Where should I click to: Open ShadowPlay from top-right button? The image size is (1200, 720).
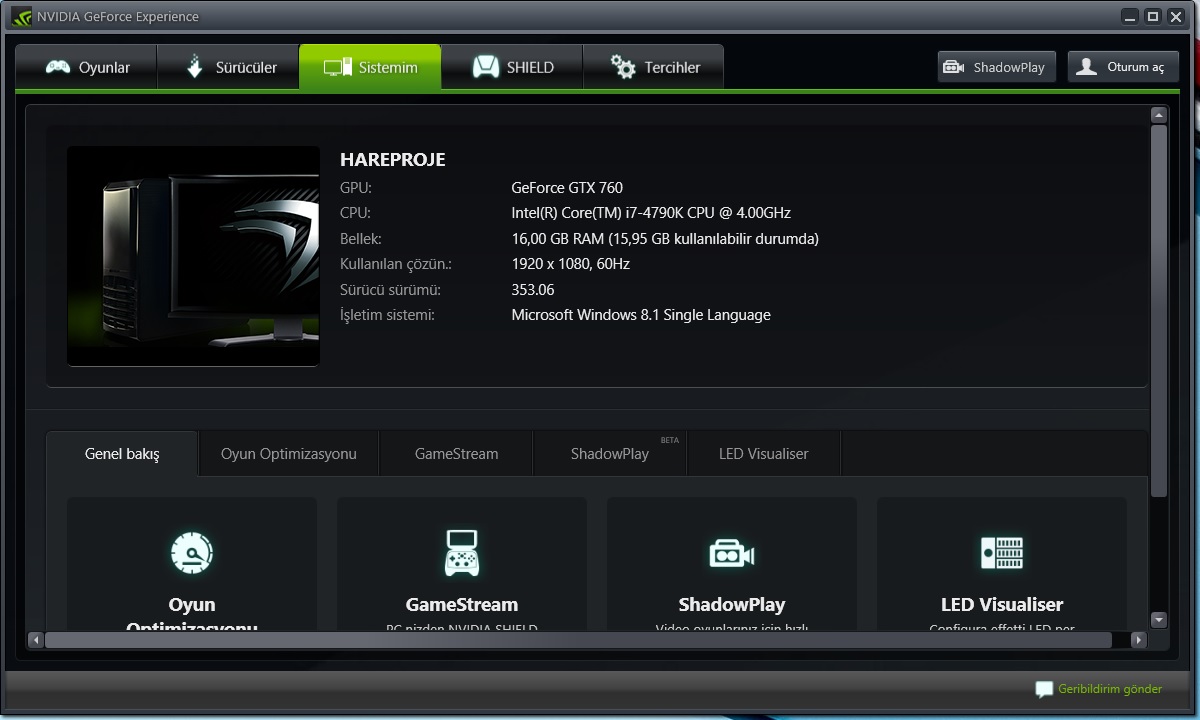coord(996,67)
